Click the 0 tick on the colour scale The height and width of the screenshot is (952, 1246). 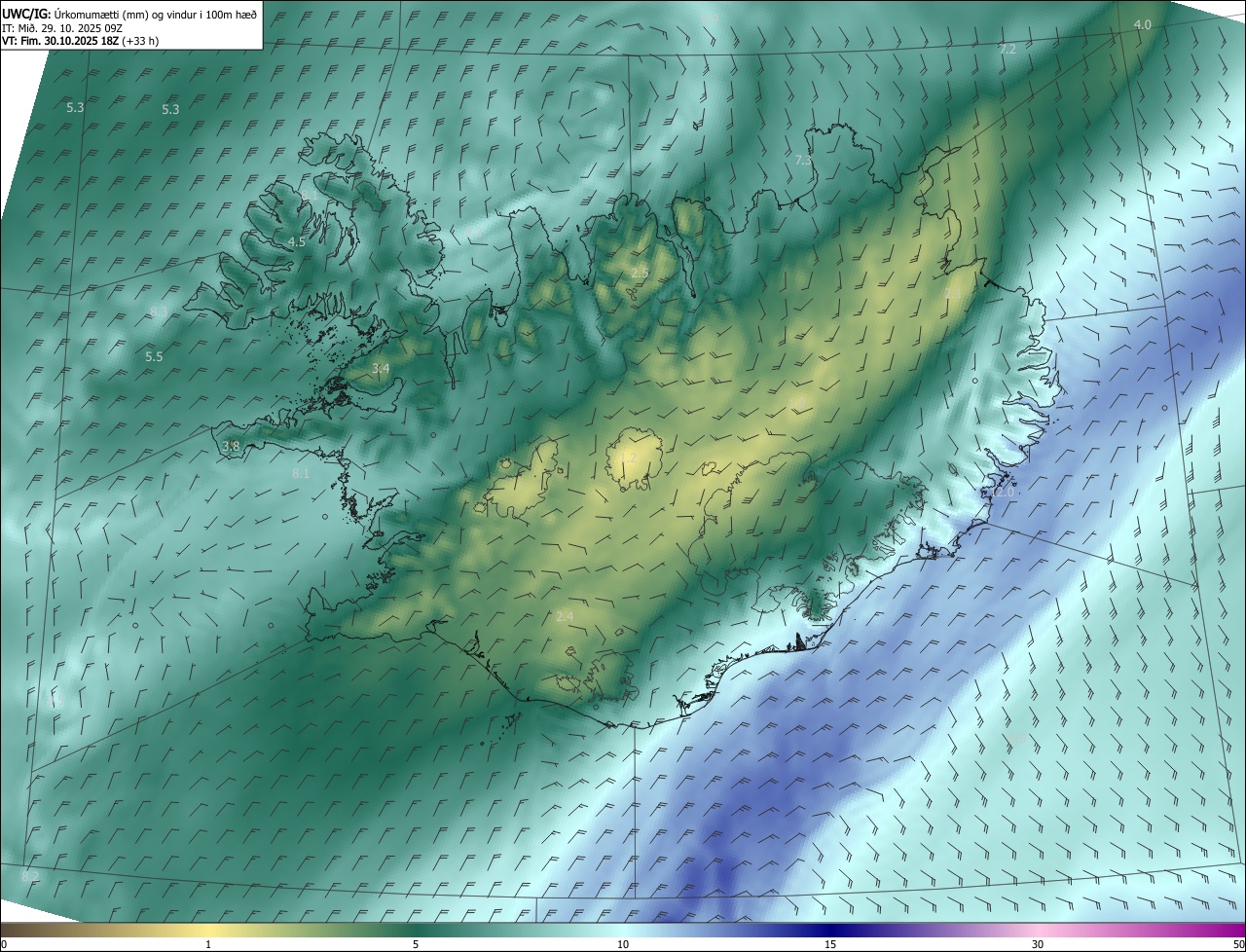pos(4,944)
